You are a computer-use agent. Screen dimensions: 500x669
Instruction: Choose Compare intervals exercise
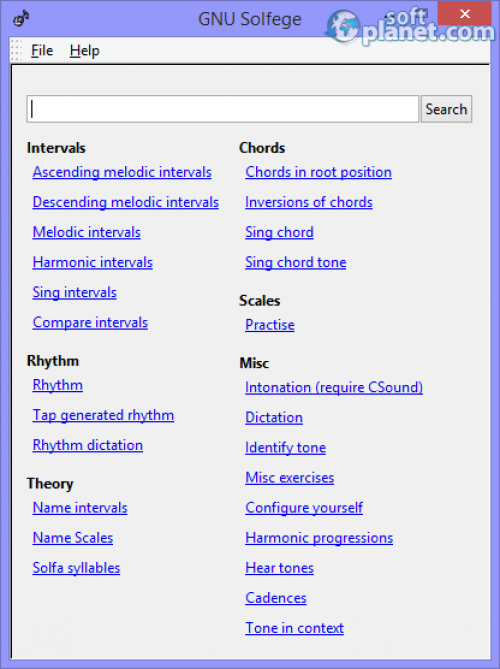pos(90,322)
